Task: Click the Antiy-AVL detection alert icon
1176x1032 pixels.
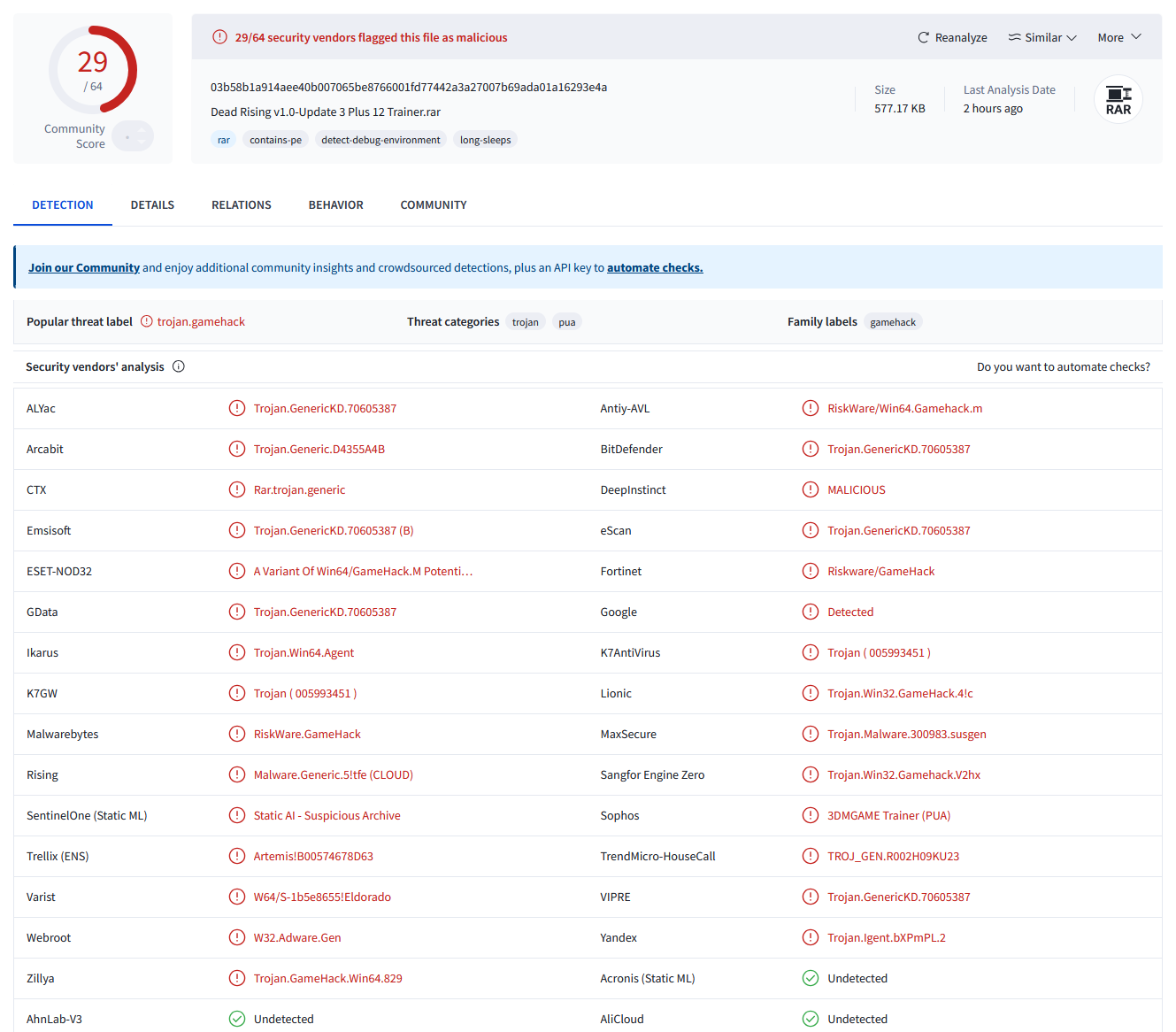Action: click(x=811, y=408)
